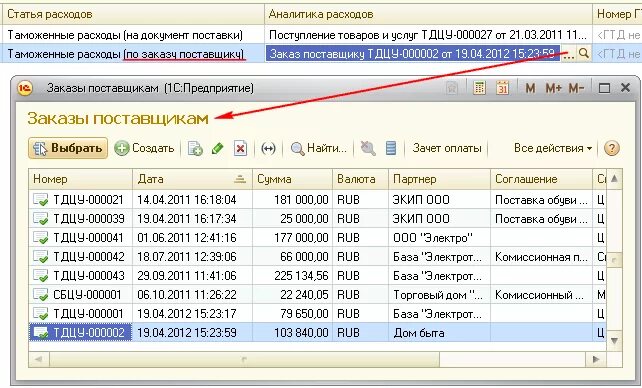Click the red X mark-for-deletion icon
This screenshot has width=642, height=388.
click(240, 148)
